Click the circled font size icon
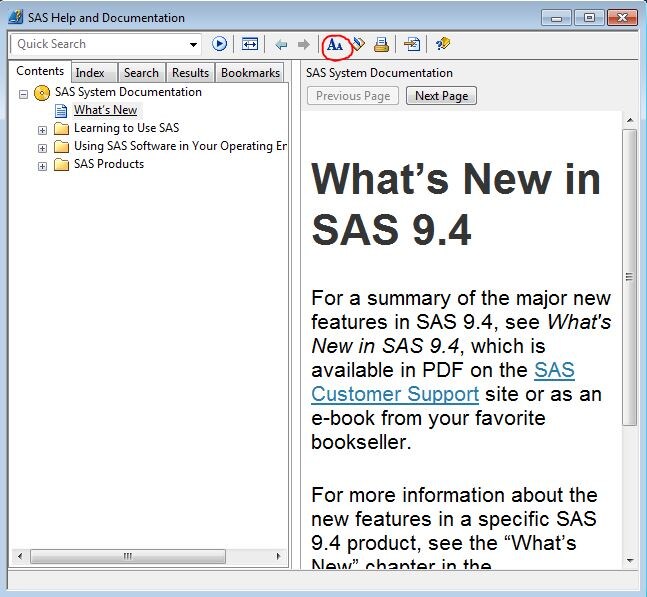Viewport: 647px width, 597px height. point(335,44)
